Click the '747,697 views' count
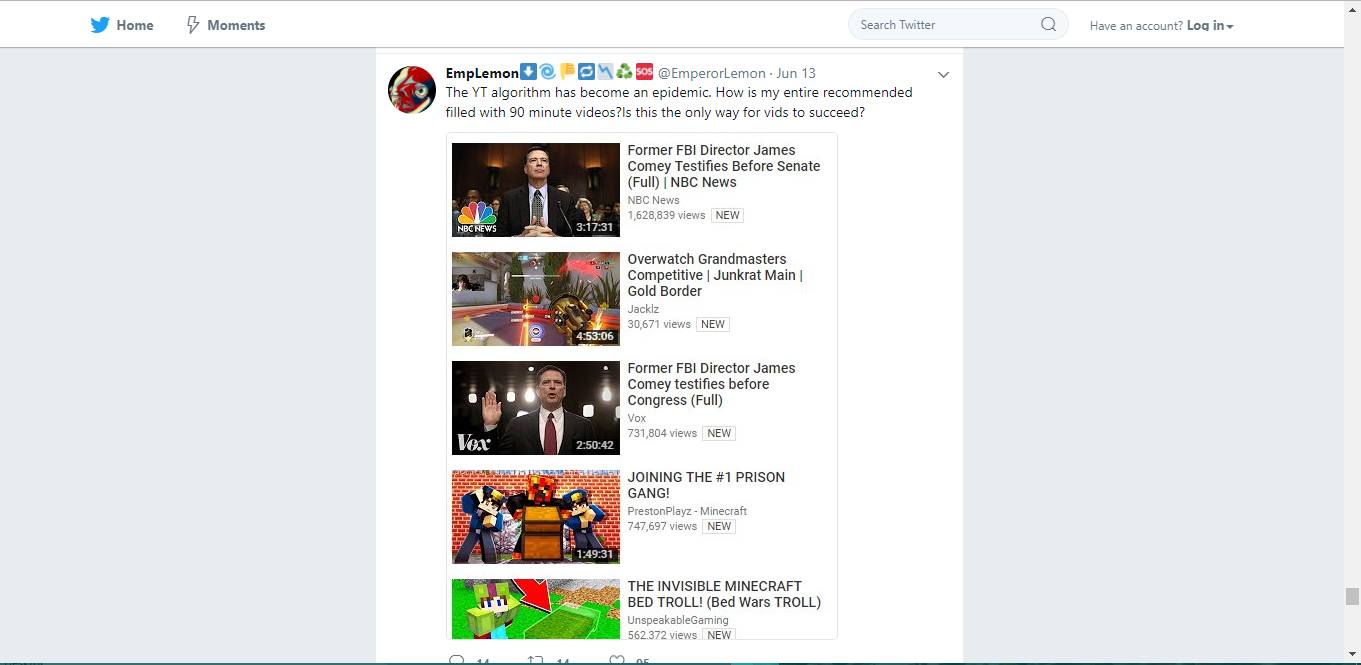Image resolution: width=1361 pixels, height=665 pixels. pos(662,526)
